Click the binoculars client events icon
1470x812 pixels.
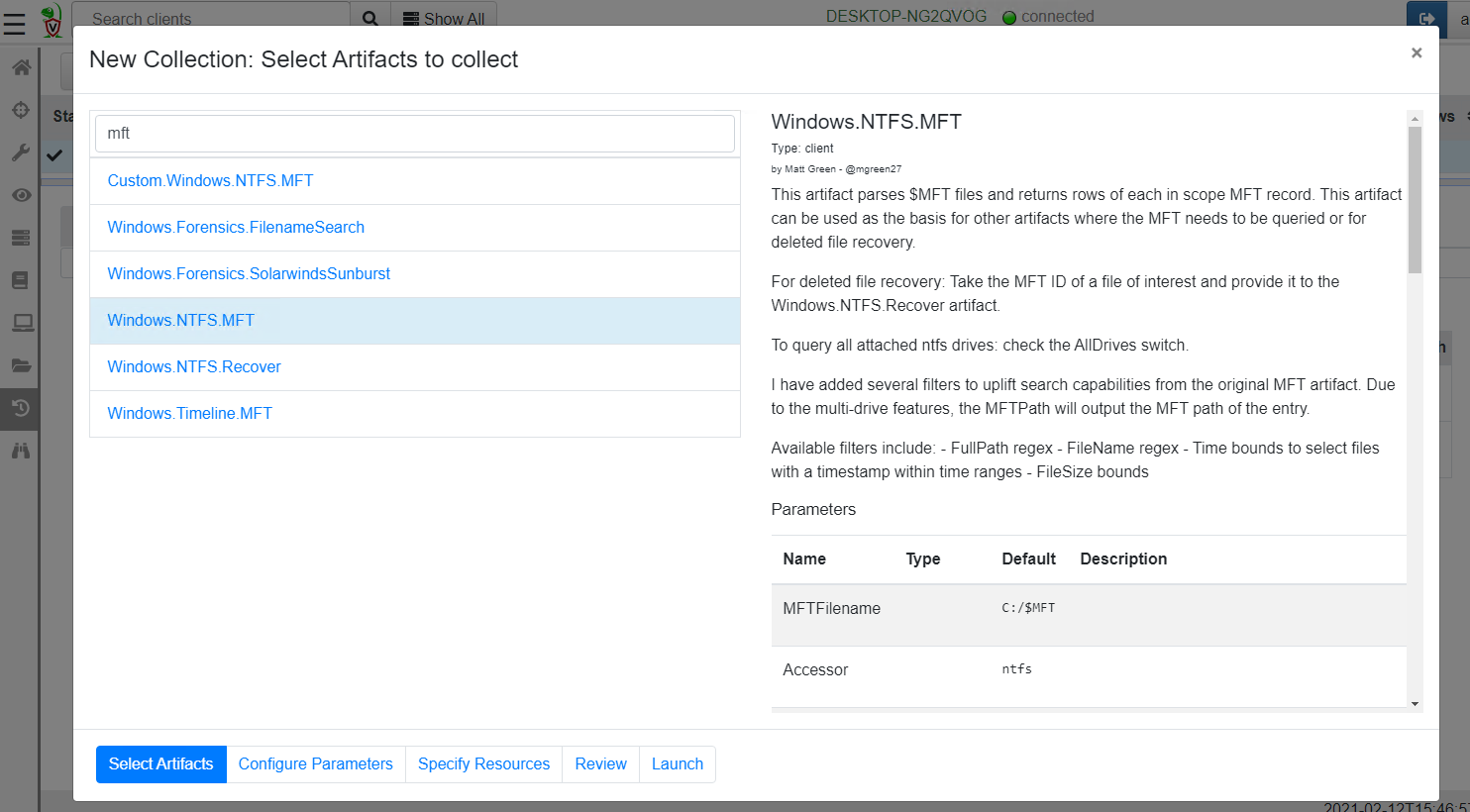(21, 451)
